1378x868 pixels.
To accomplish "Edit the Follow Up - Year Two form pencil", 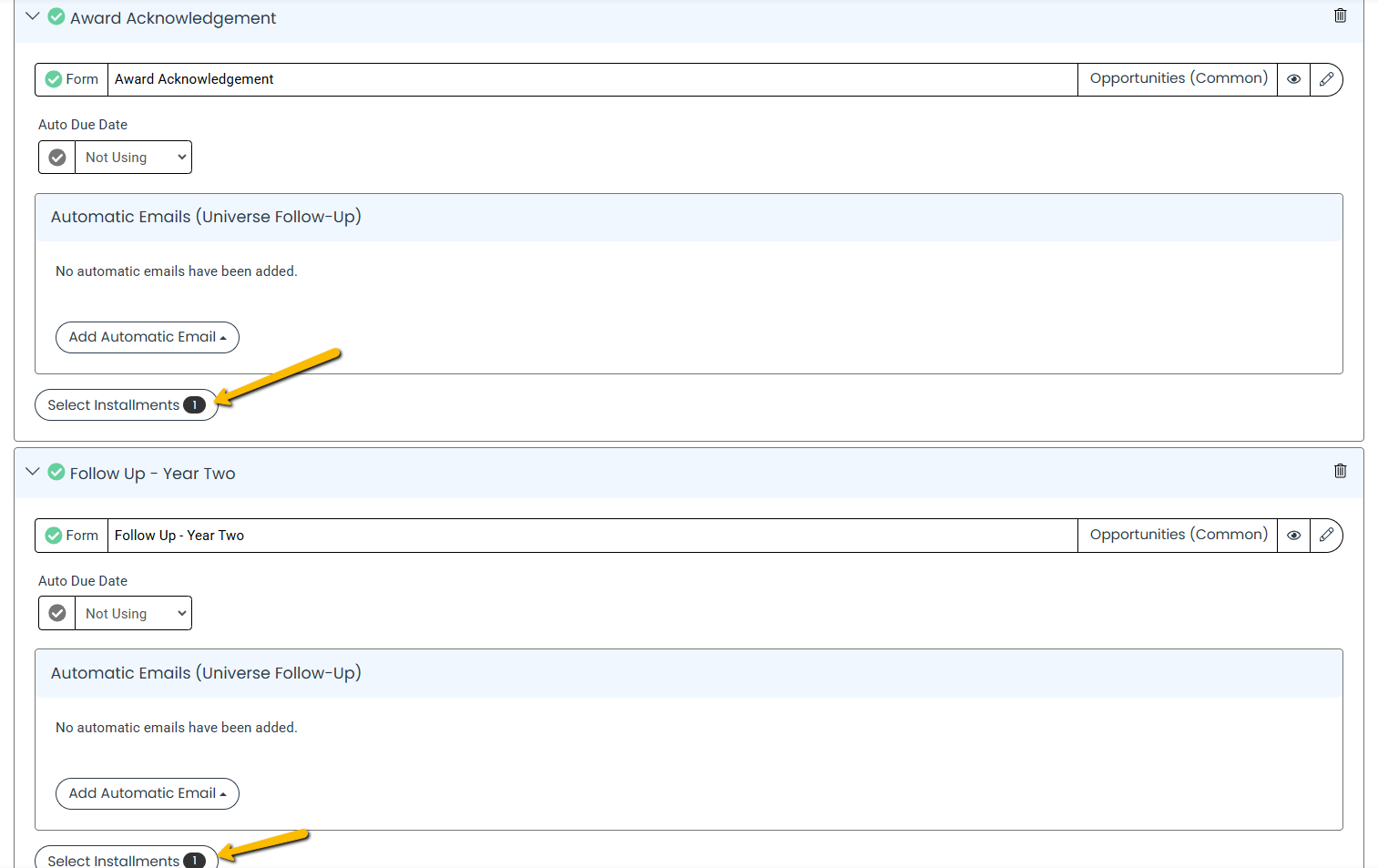I will point(1326,536).
